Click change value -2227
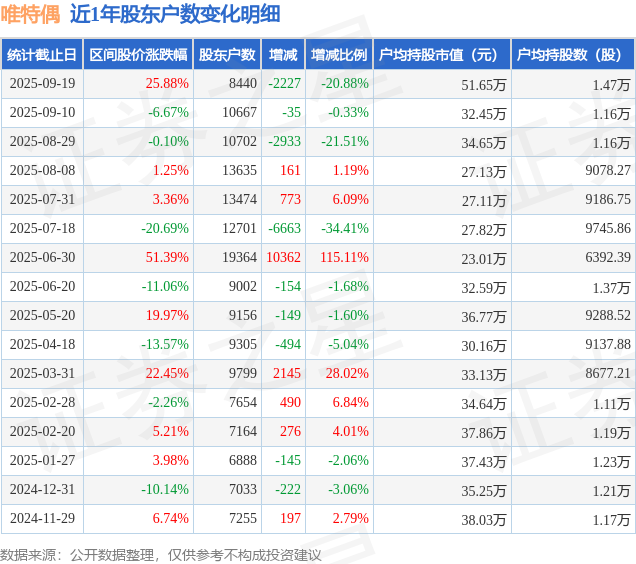This screenshot has height=564, width=636. [x=285, y=83]
